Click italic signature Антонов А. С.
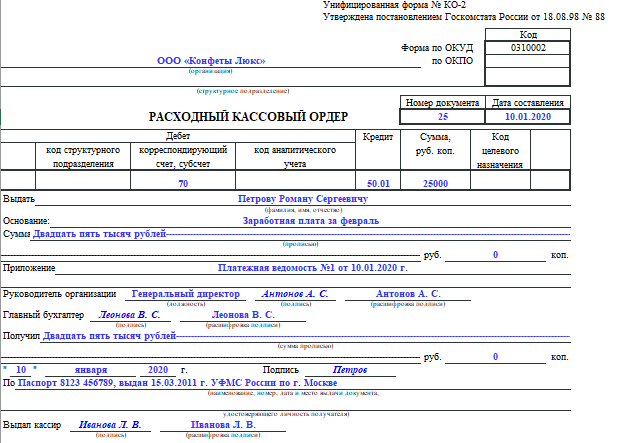This screenshot has width=619, height=443. (294, 294)
